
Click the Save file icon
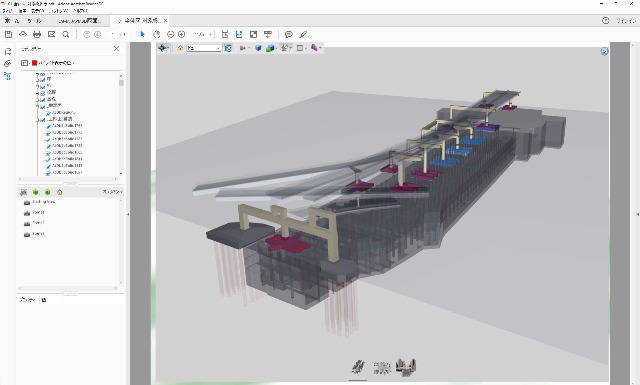pyautogui.click(x=8, y=34)
